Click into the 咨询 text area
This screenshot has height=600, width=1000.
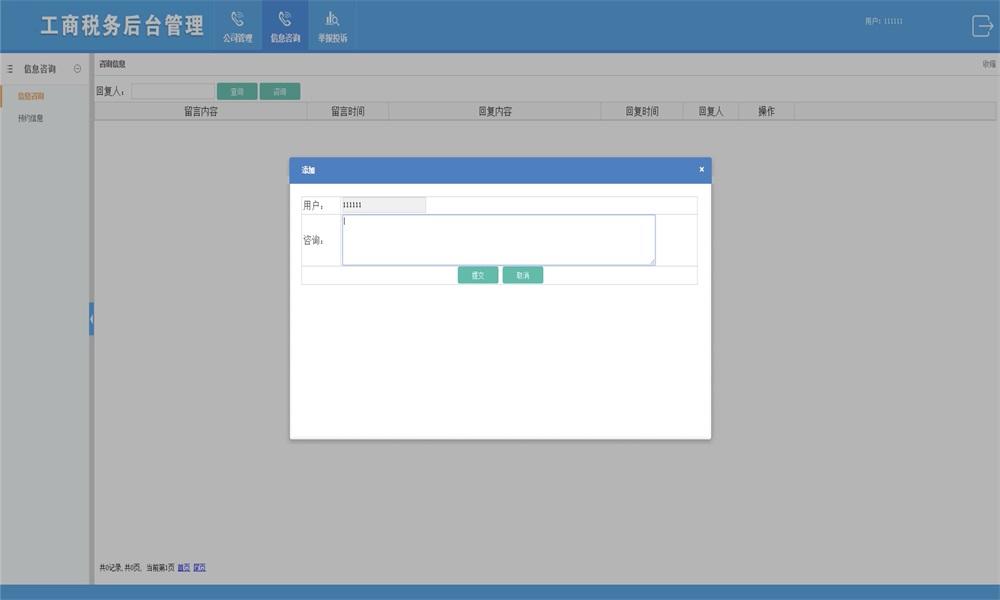click(x=498, y=240)
